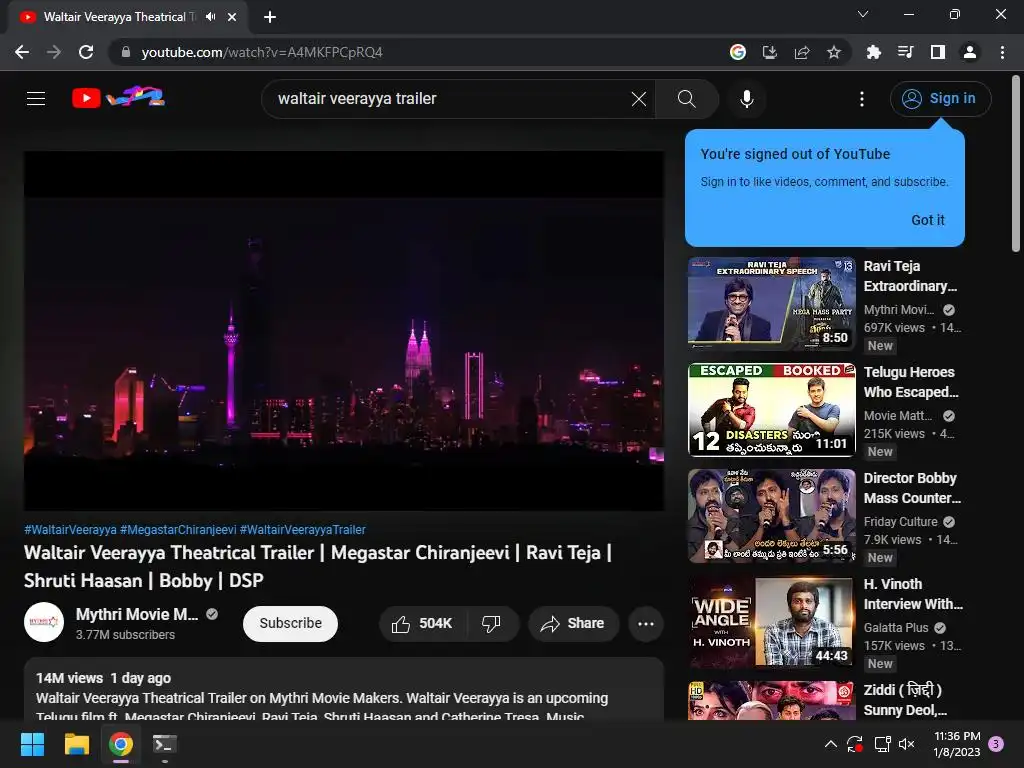Image resolution: width=1024 pixels, height=768 pixels.
Task: Open a new tab with plus button
Action: click(270, 17)
